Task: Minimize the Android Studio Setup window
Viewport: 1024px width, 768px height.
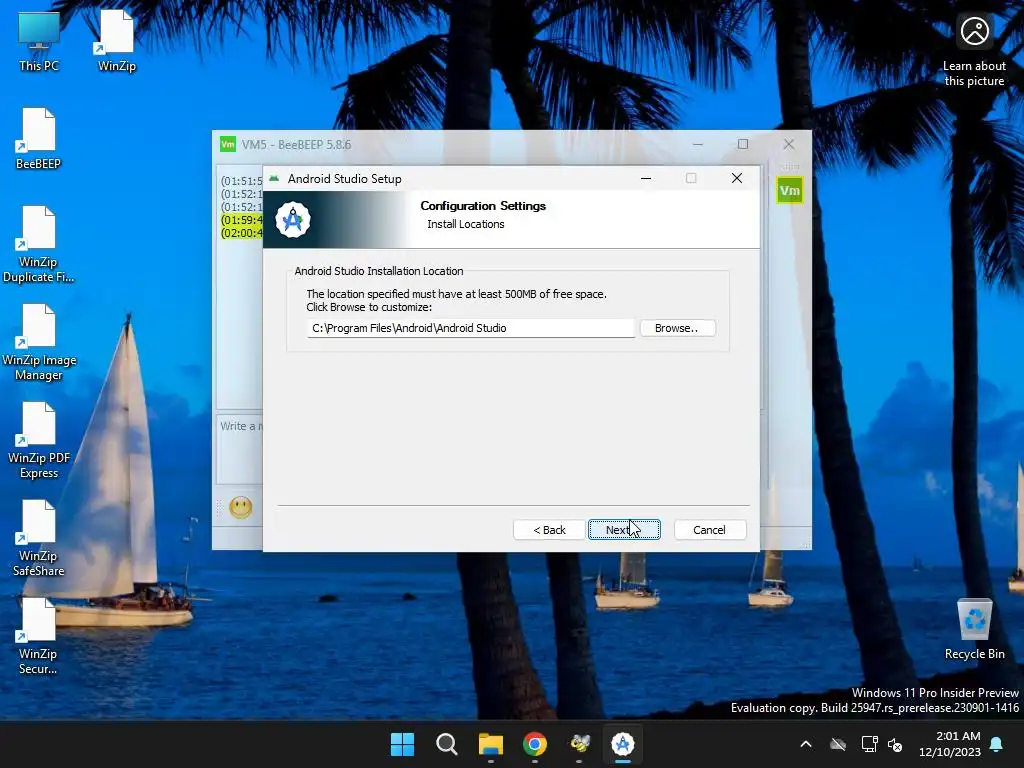Action: (646, 178)
